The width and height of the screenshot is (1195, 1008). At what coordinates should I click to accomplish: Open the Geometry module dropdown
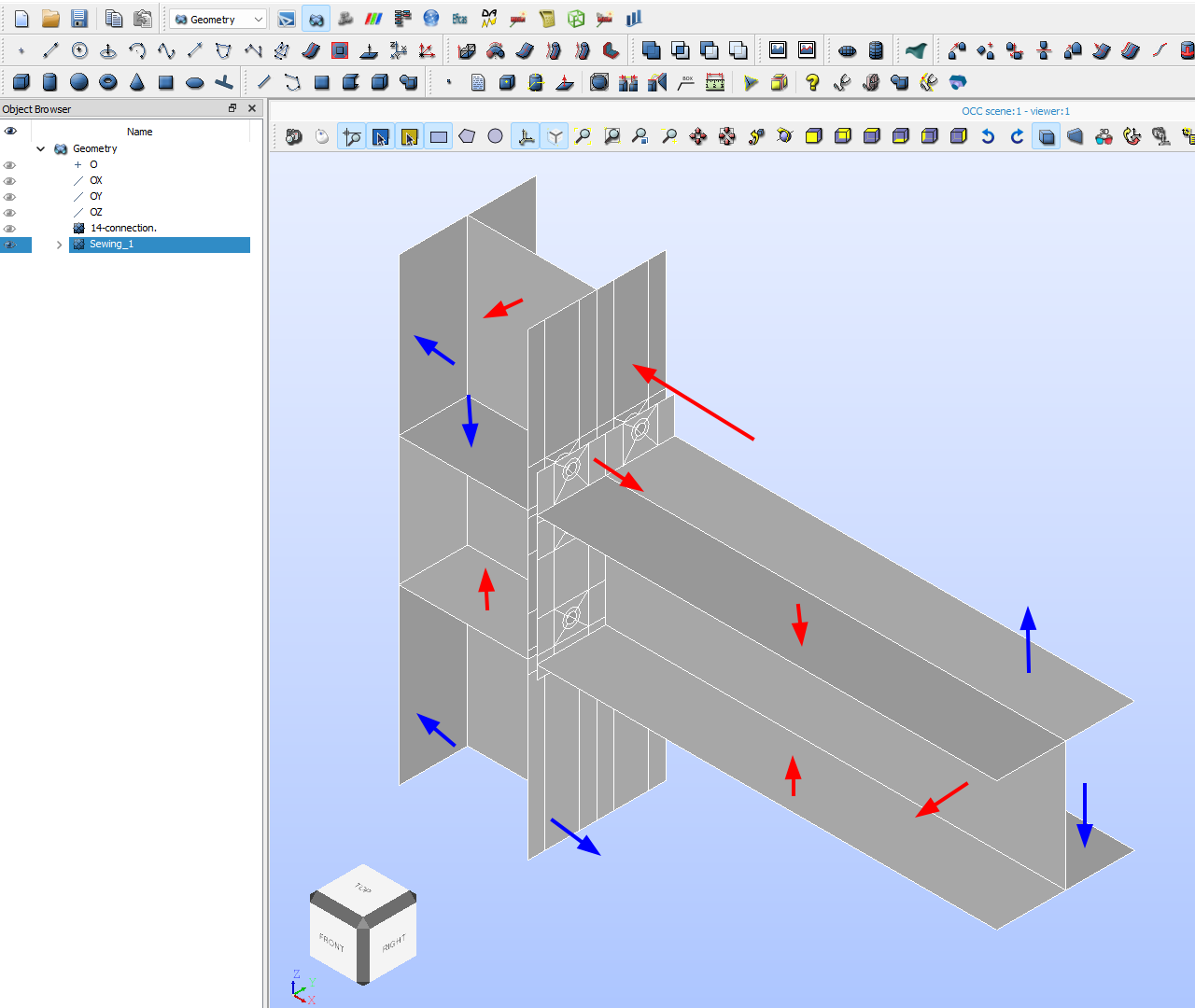219,19
